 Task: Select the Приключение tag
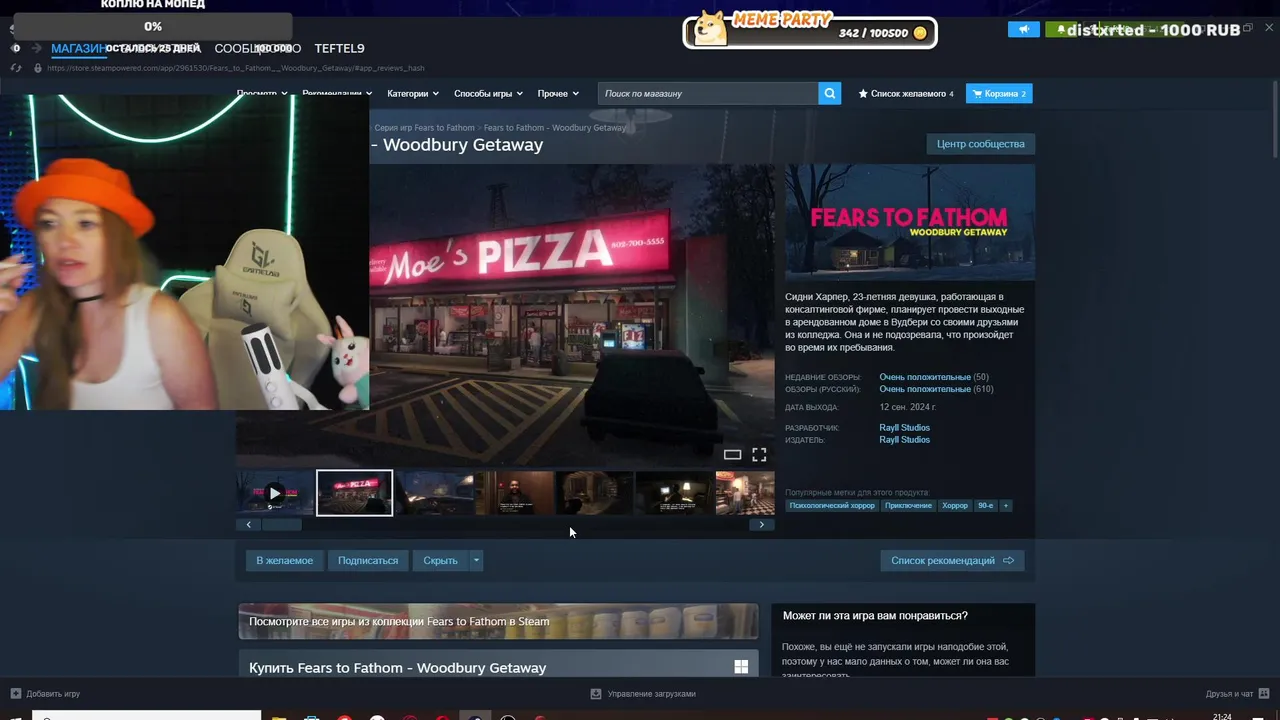pos(909,506)
